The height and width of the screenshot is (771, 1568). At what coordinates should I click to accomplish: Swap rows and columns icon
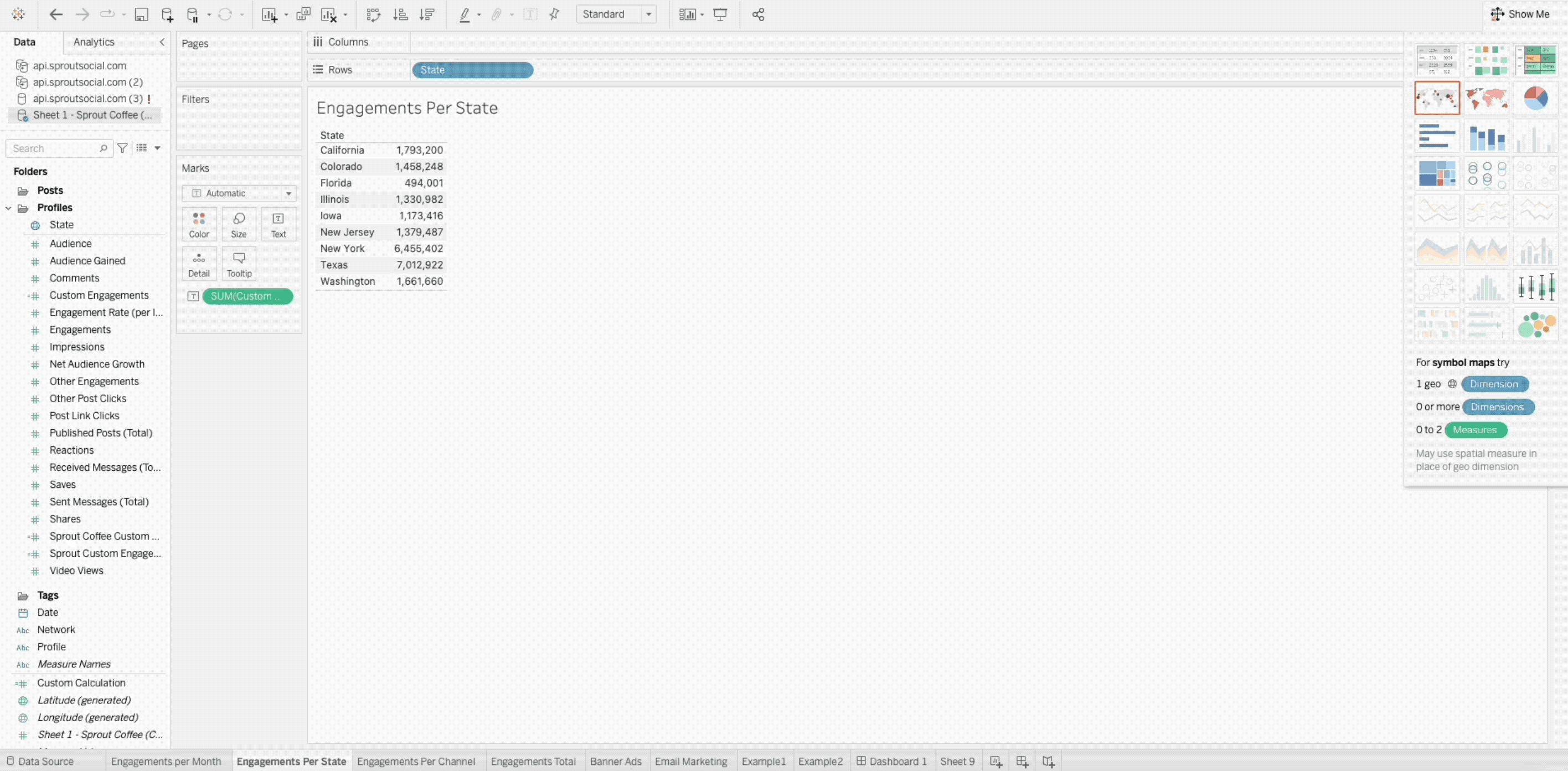373,14
